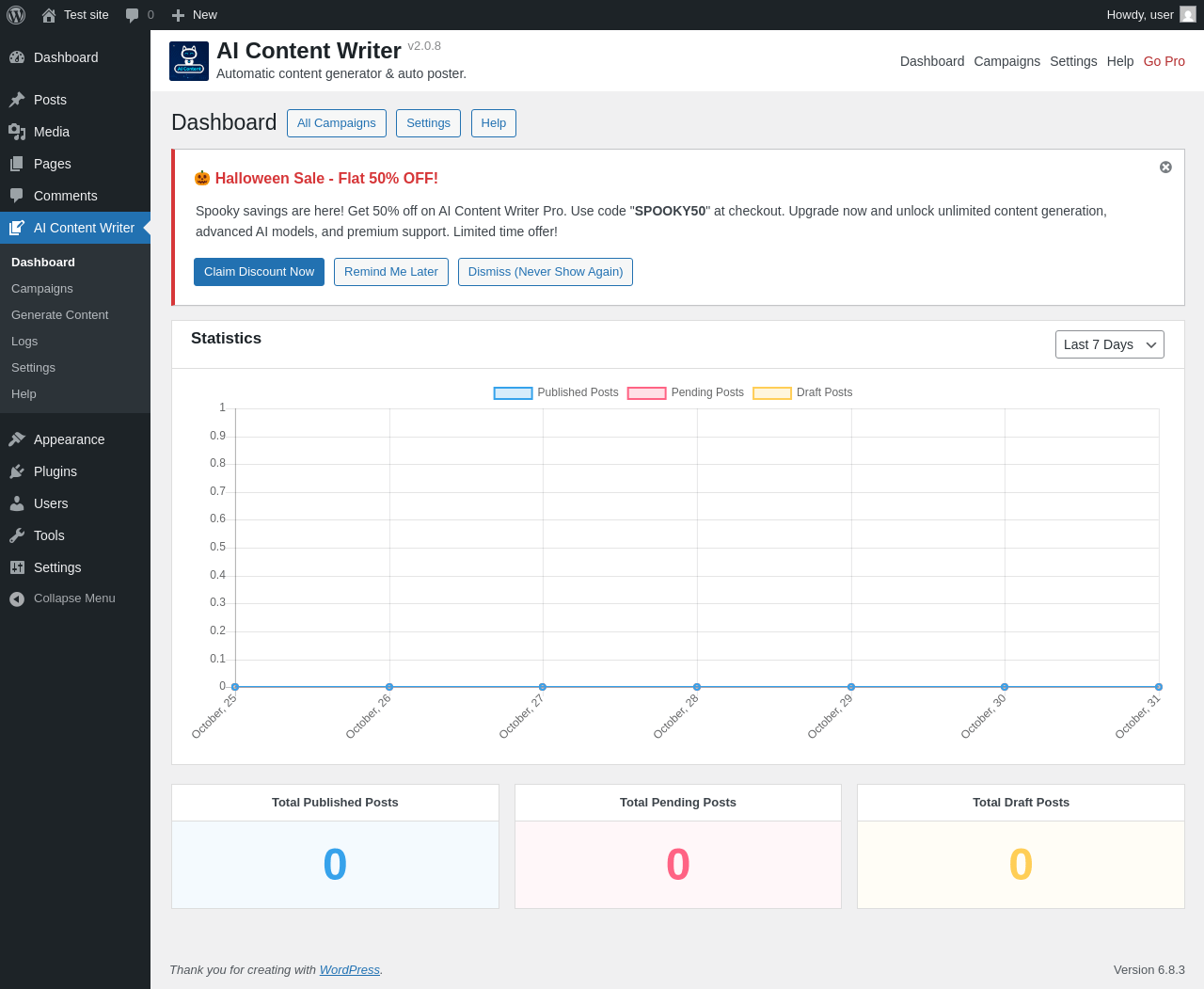Image resolution: width=1204 pixels, height=989 pixels.
Task: Open the comments bubble in admin bar
Action: [133, 15]
